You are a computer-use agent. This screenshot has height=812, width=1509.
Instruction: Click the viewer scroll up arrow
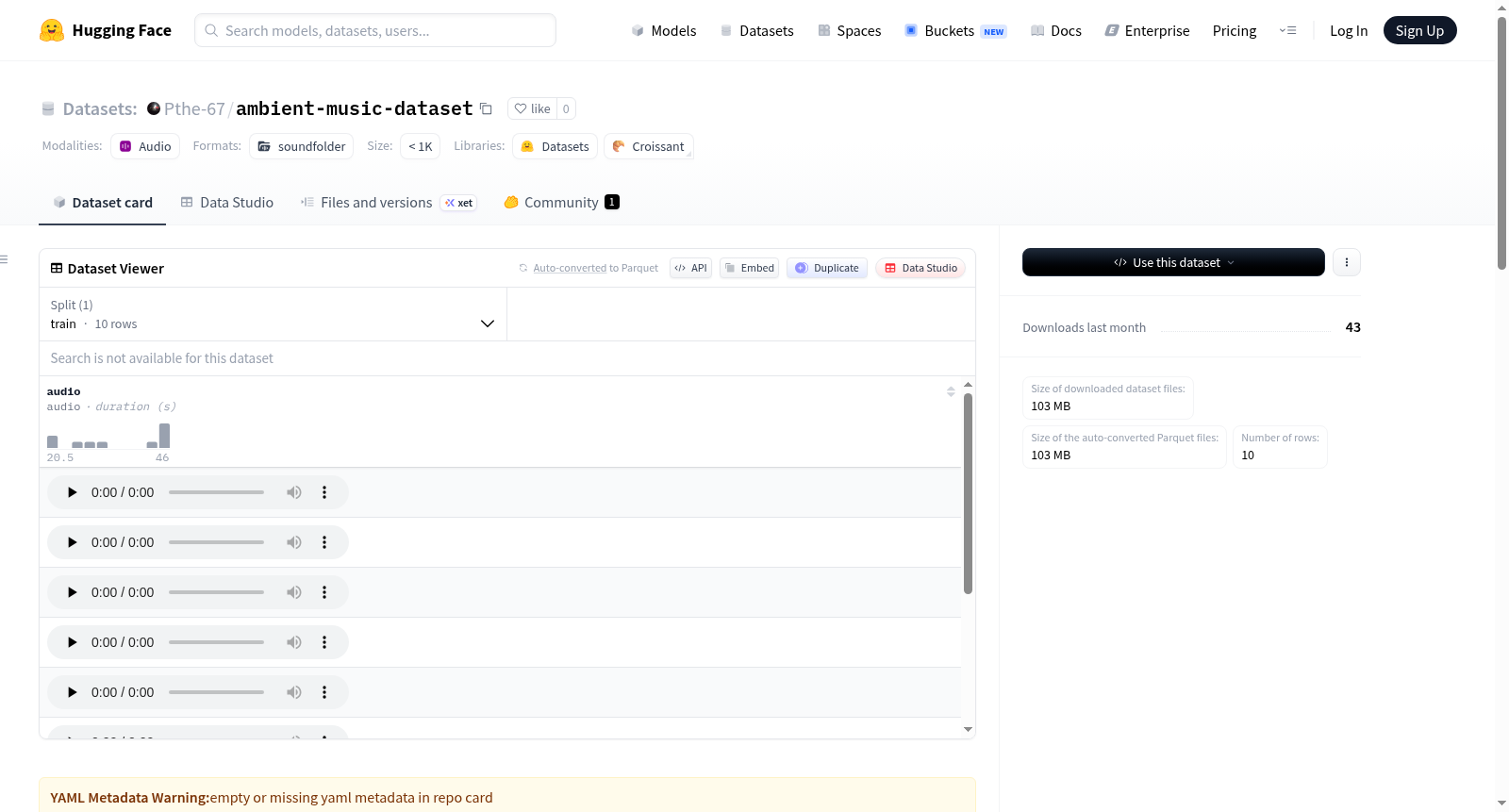(968, 385)
